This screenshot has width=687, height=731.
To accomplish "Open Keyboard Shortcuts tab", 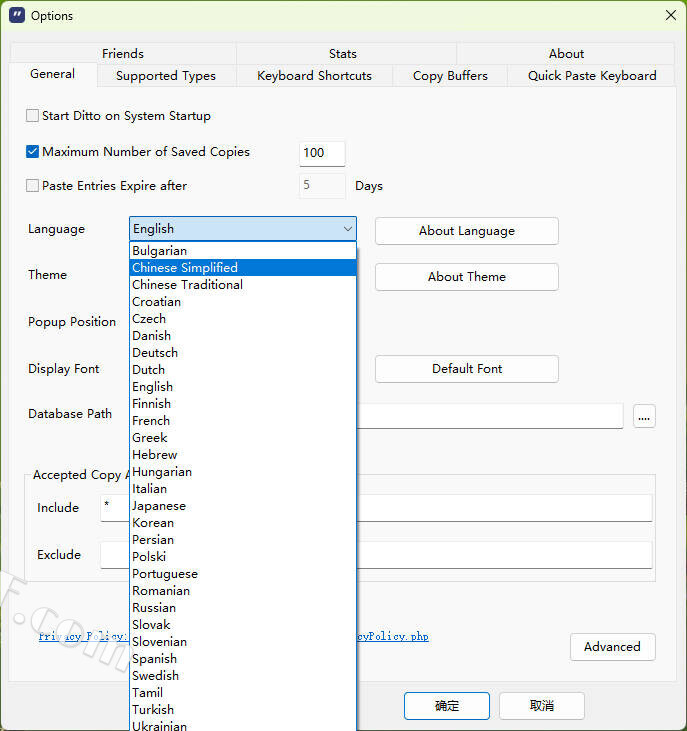I will click(x=315, y=76).
